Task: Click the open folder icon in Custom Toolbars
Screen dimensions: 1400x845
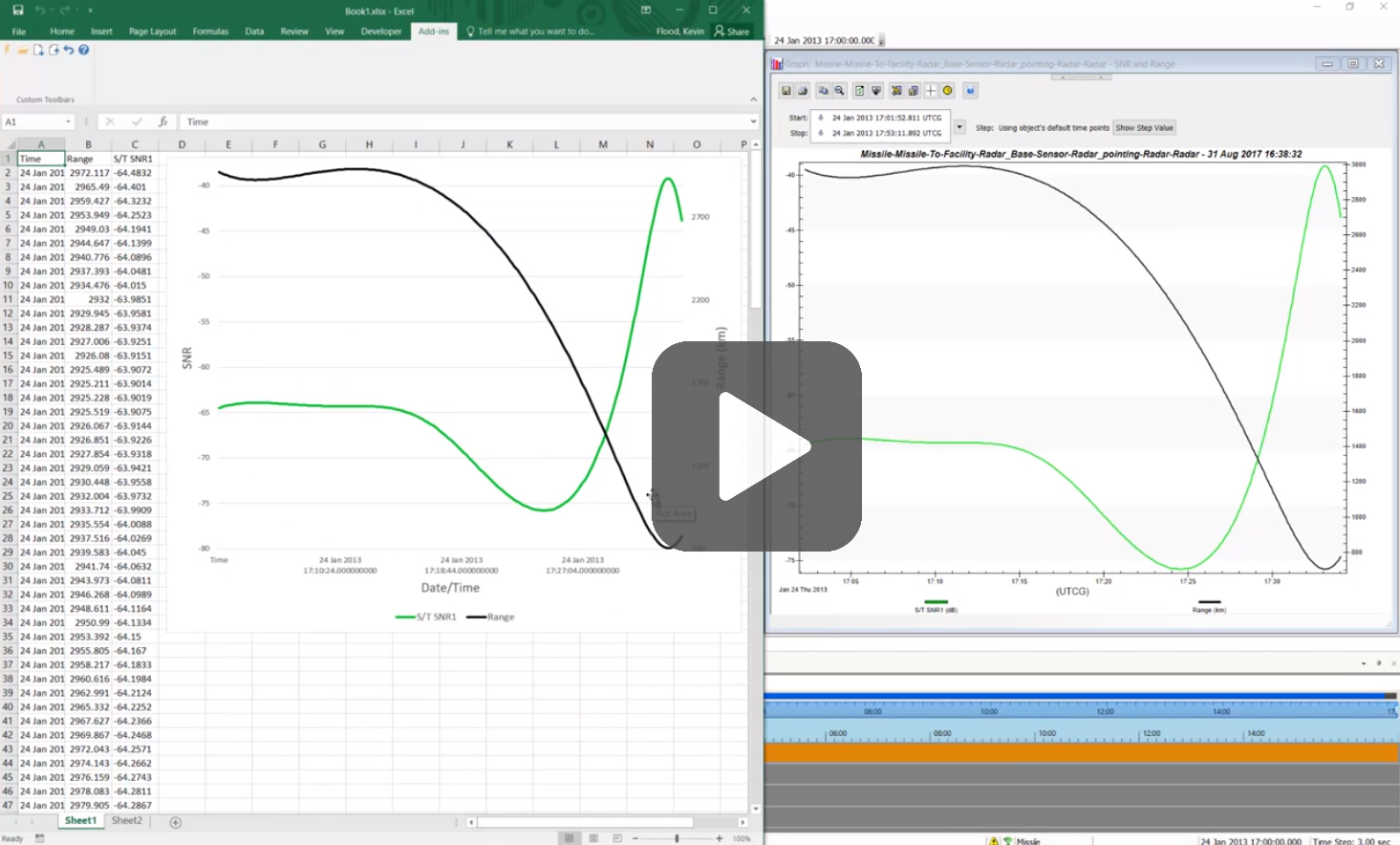Action: click(x=22, y=50)
